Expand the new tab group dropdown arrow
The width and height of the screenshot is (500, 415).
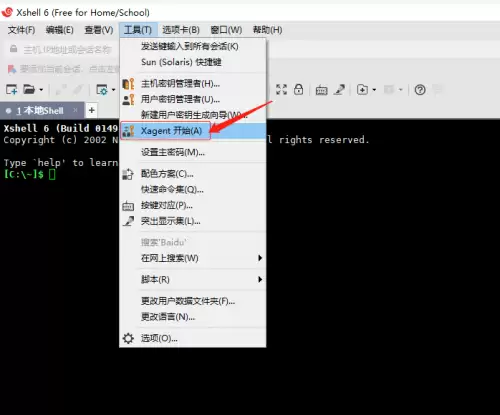pyautogui.click(x=374, y=90)
